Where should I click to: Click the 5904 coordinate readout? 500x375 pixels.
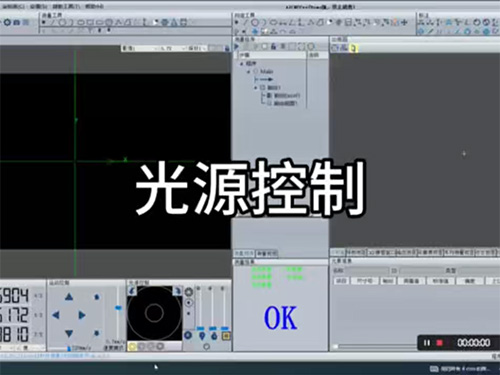click(14, 296)
